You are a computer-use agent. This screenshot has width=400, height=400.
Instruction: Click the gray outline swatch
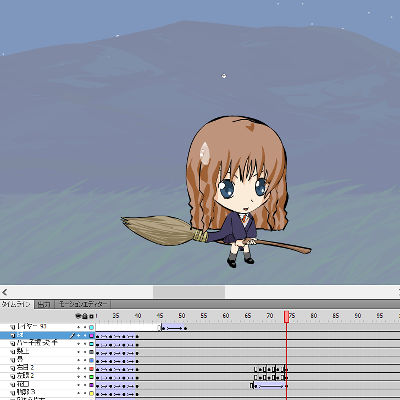(91, 352)
